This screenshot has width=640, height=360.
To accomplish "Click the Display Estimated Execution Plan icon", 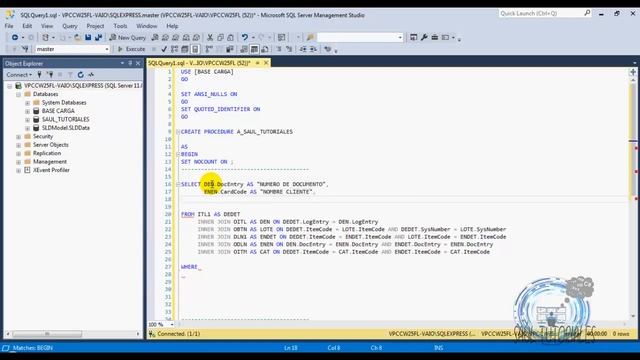I will (x=174, y=49).
